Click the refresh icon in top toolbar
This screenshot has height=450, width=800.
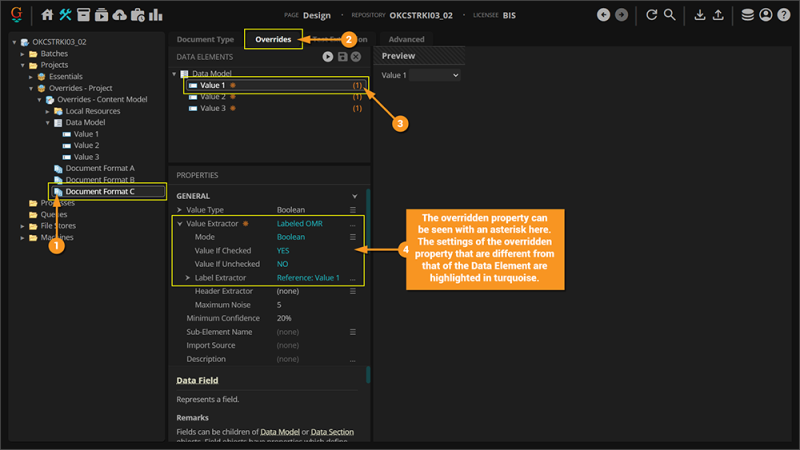tap(652, 15)
